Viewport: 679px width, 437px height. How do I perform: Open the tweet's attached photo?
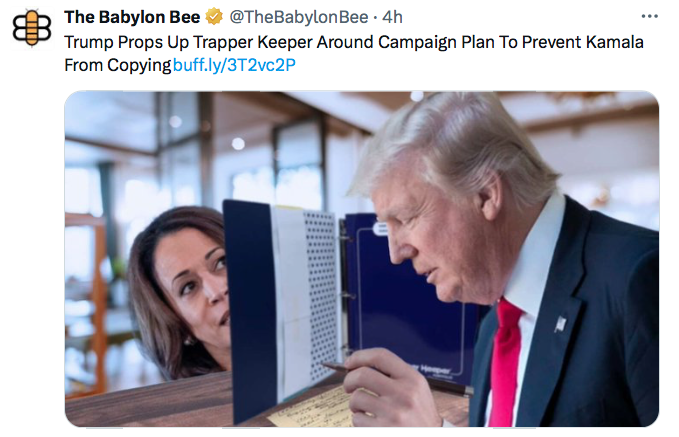click(x=362, y=259)
